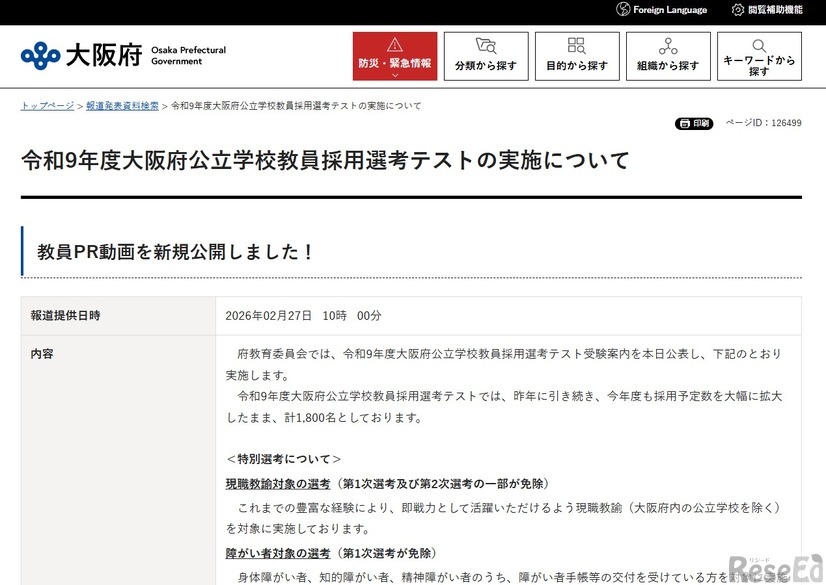Click the 目的から探す grid icon
Image resolution: width=826 pixels, height=585 pixels.
tap(576, 46)
